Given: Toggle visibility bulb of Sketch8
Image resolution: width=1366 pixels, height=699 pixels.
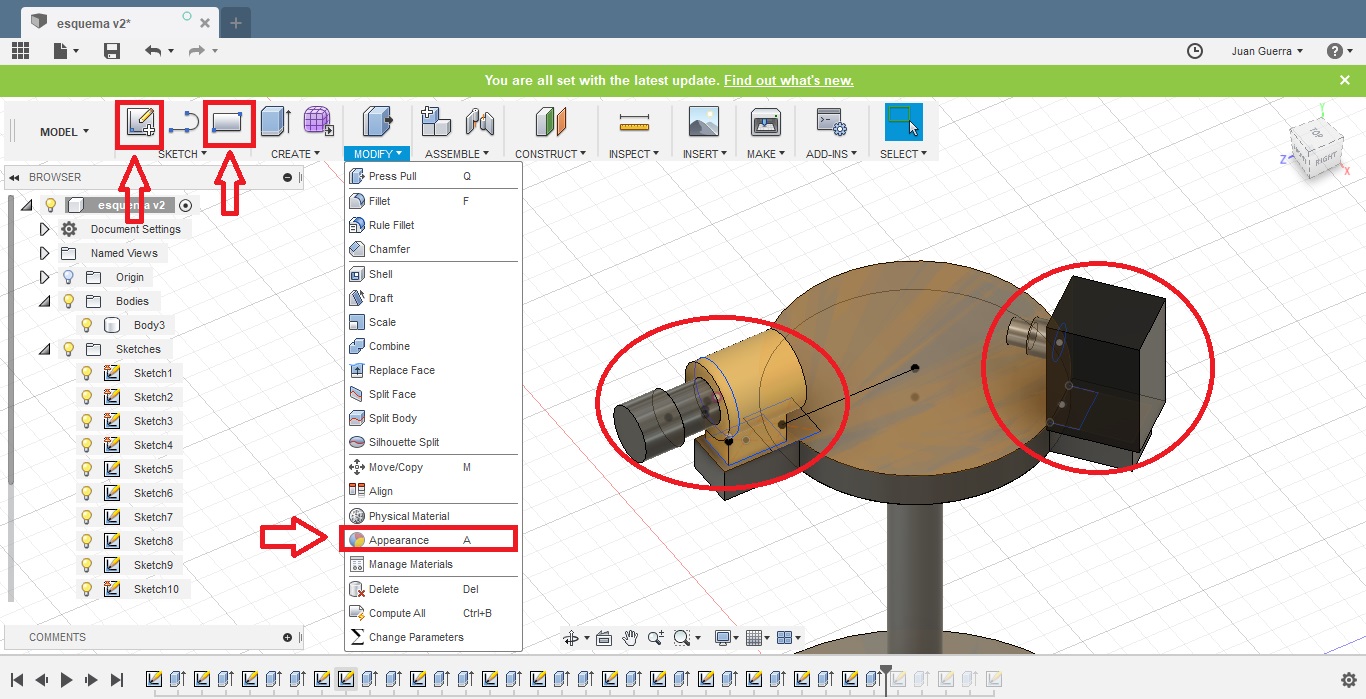Looking at the screenshot, I should (x=87, y=541).
